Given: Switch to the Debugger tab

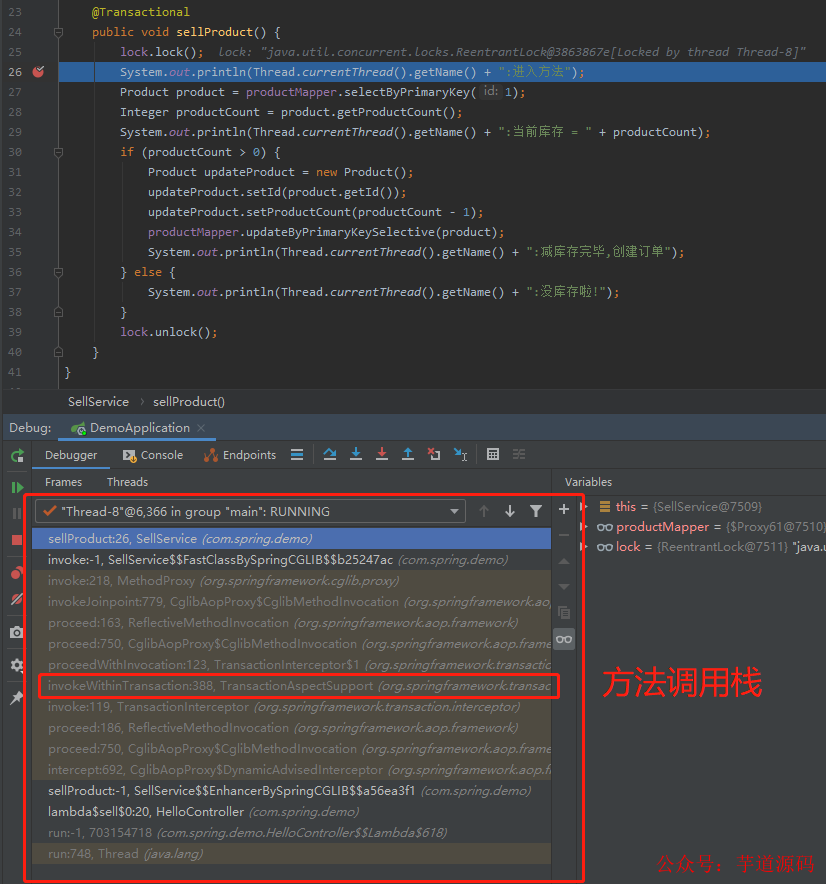Looking at the screenshot, I should (x=71, y=455).
